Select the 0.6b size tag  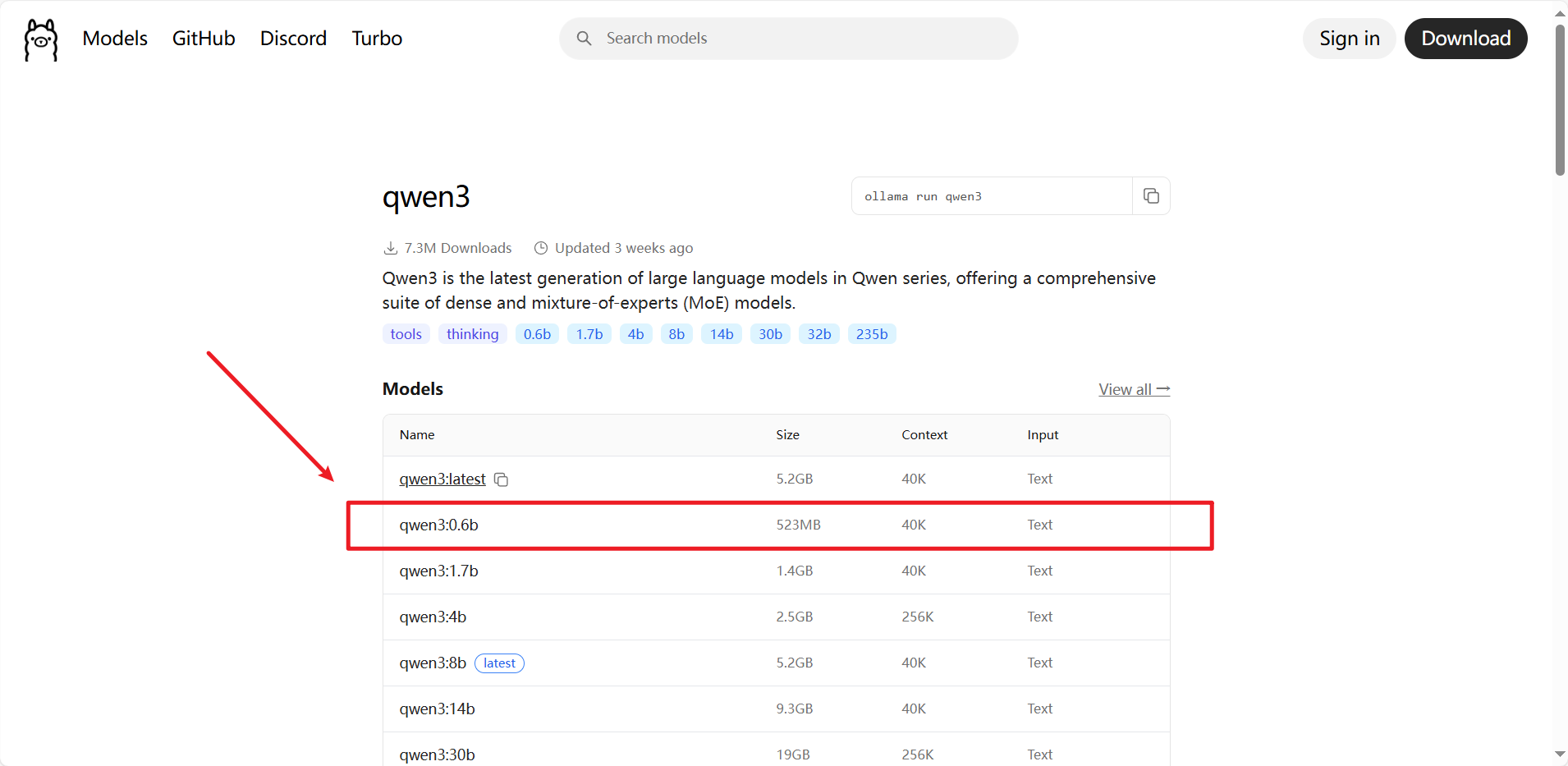pos(537,334)
